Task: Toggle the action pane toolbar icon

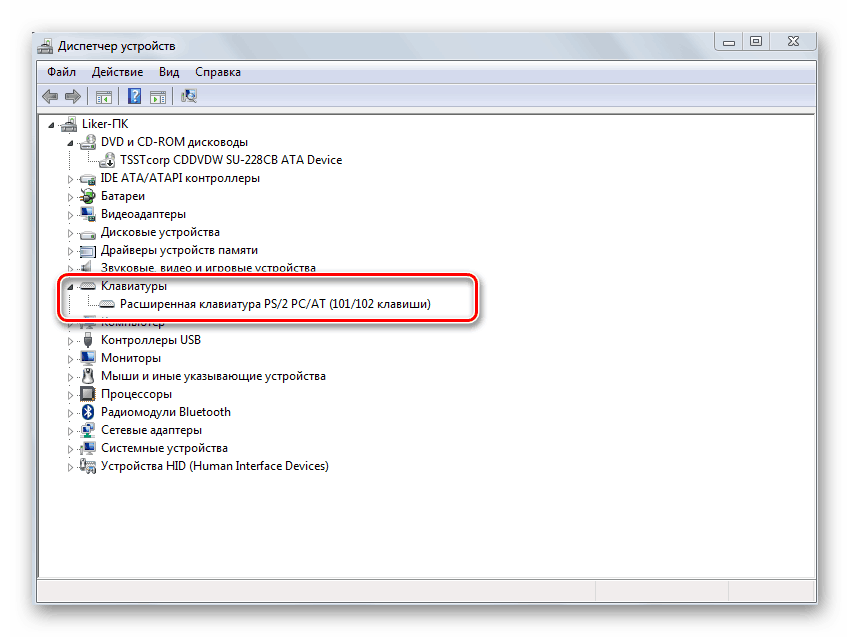Action: [158, 97]
